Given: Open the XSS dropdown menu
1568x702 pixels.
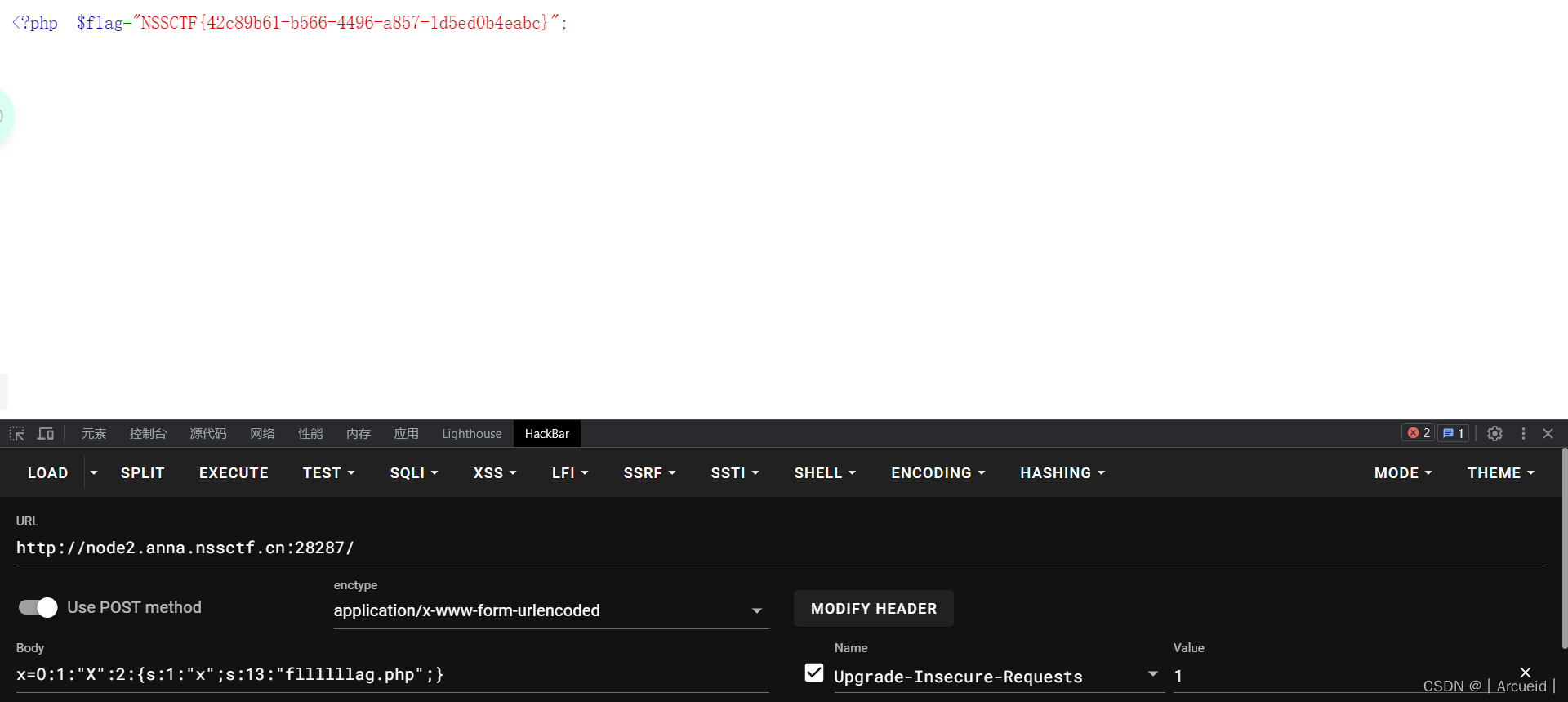Looking at the screenshot, I should pyautogui.click(x=495, y=472).
